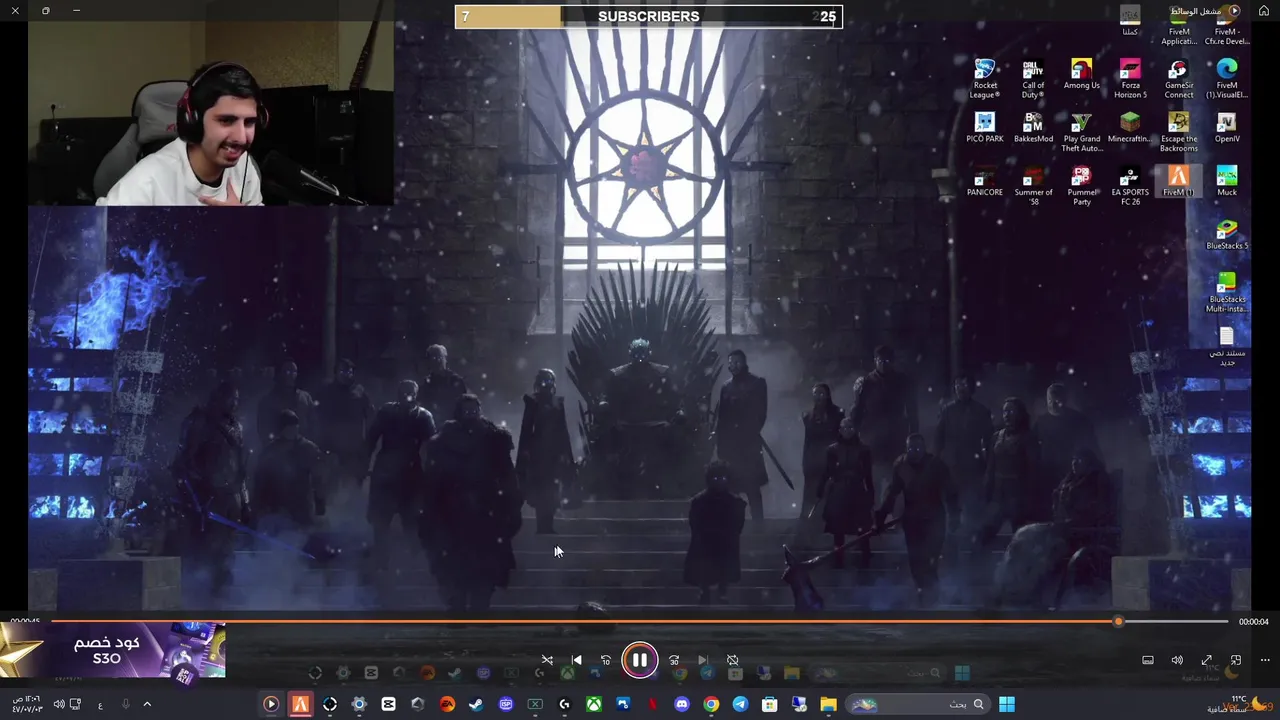Open the Windows Start menu
Viewport: 1280px width, 720px height.
coord(1007,704)
